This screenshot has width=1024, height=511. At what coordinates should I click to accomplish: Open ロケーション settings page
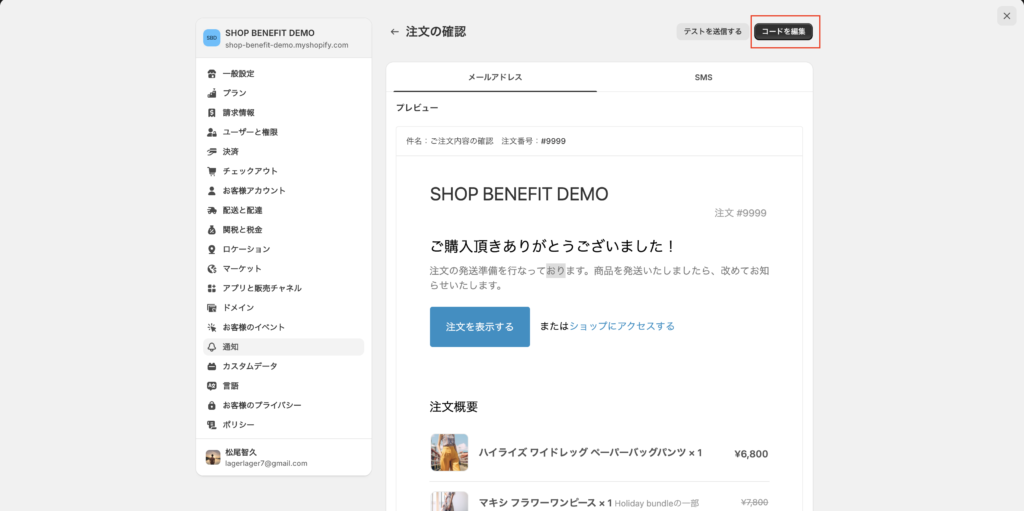(283, 249)
